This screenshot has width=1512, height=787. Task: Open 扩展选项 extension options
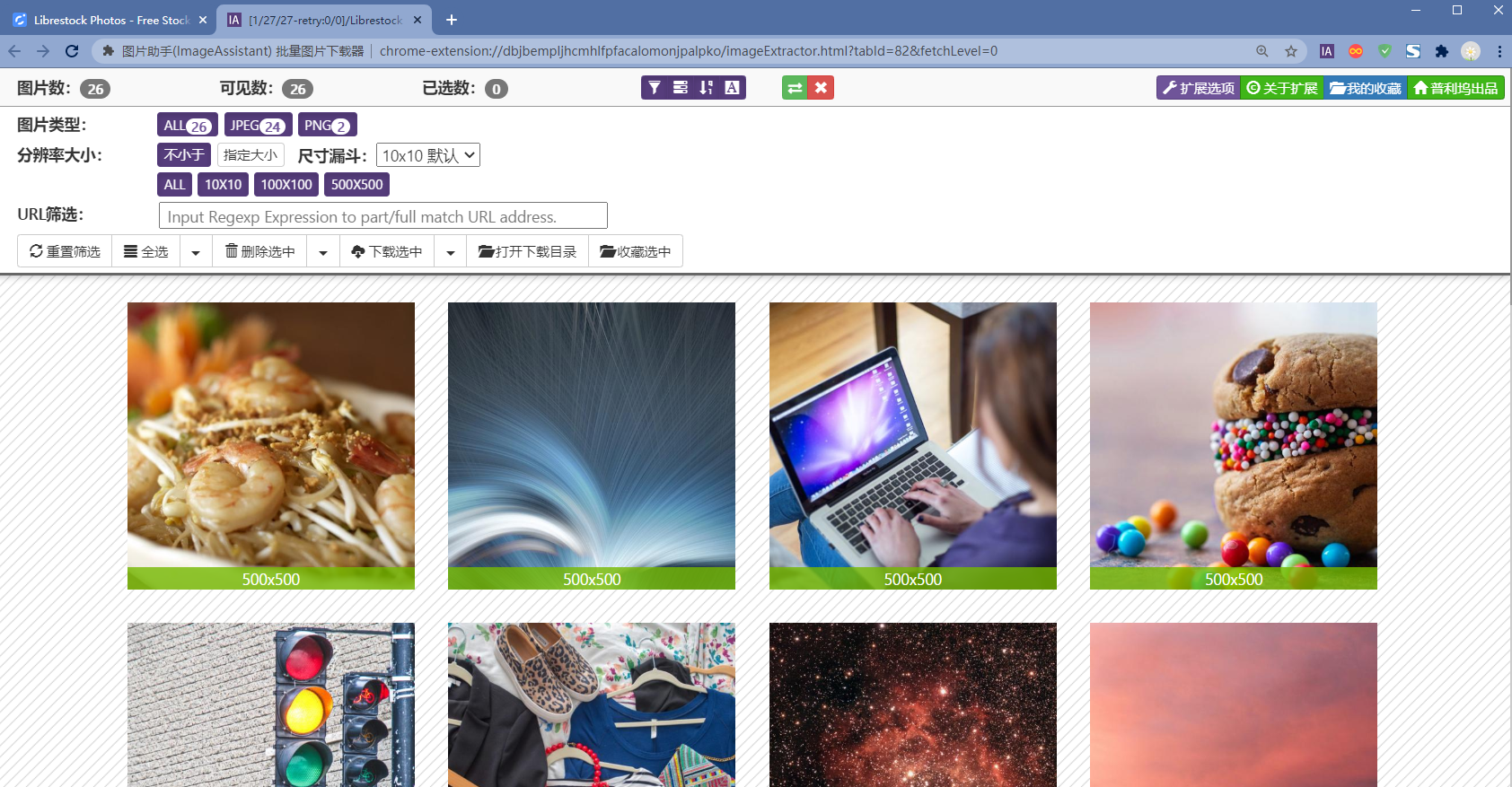coord(1199,88)
